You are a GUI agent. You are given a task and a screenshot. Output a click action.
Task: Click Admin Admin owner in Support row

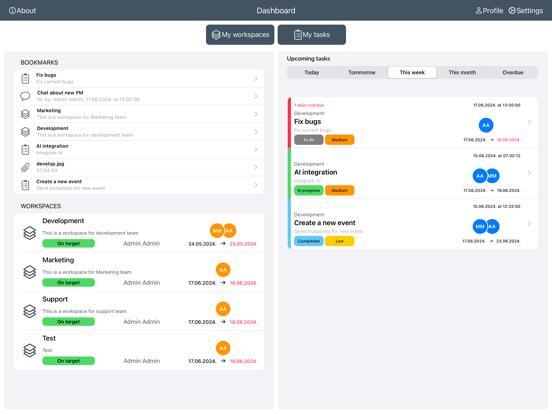142,322
